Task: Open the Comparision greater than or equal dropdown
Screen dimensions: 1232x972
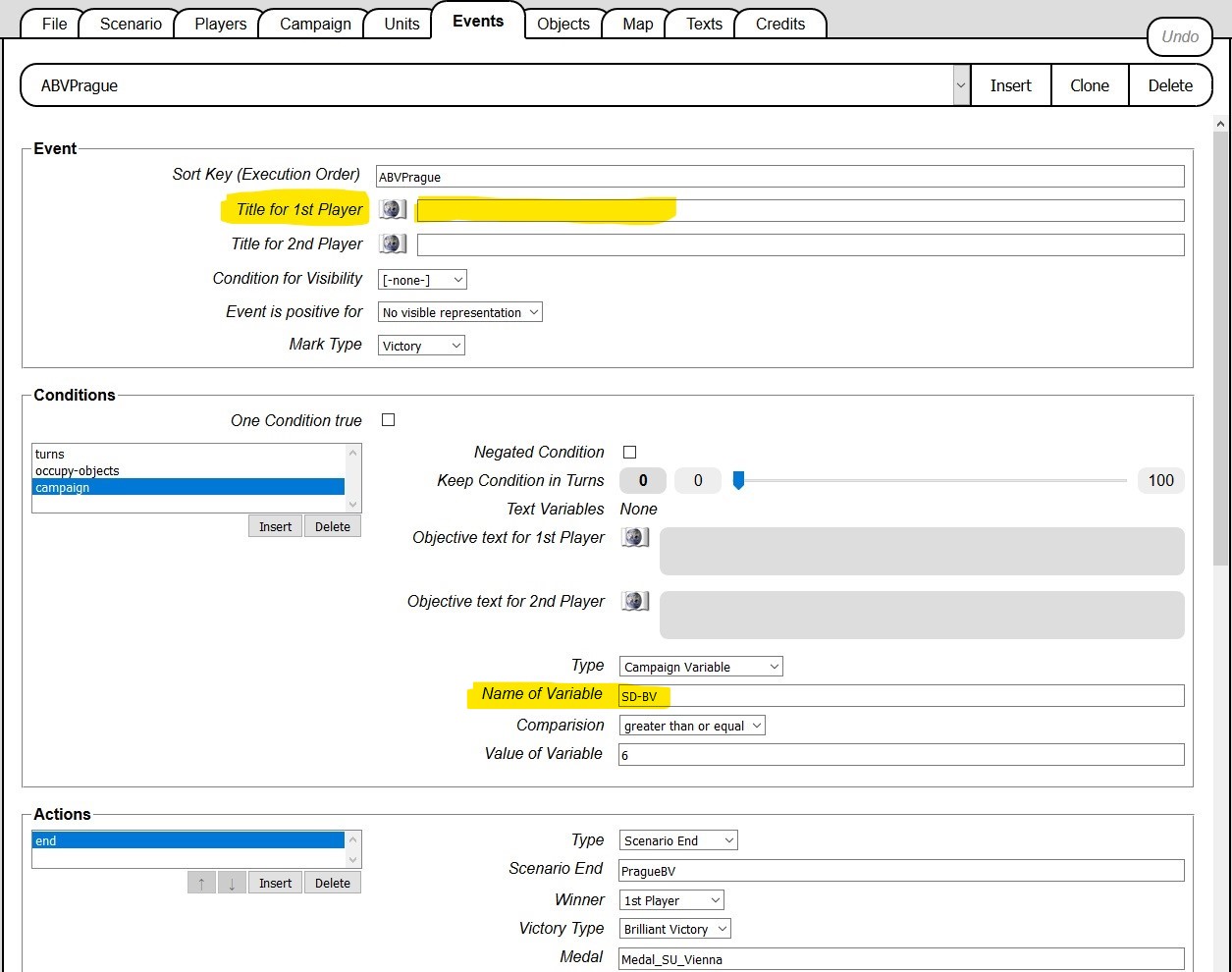Action: [692, 726]
